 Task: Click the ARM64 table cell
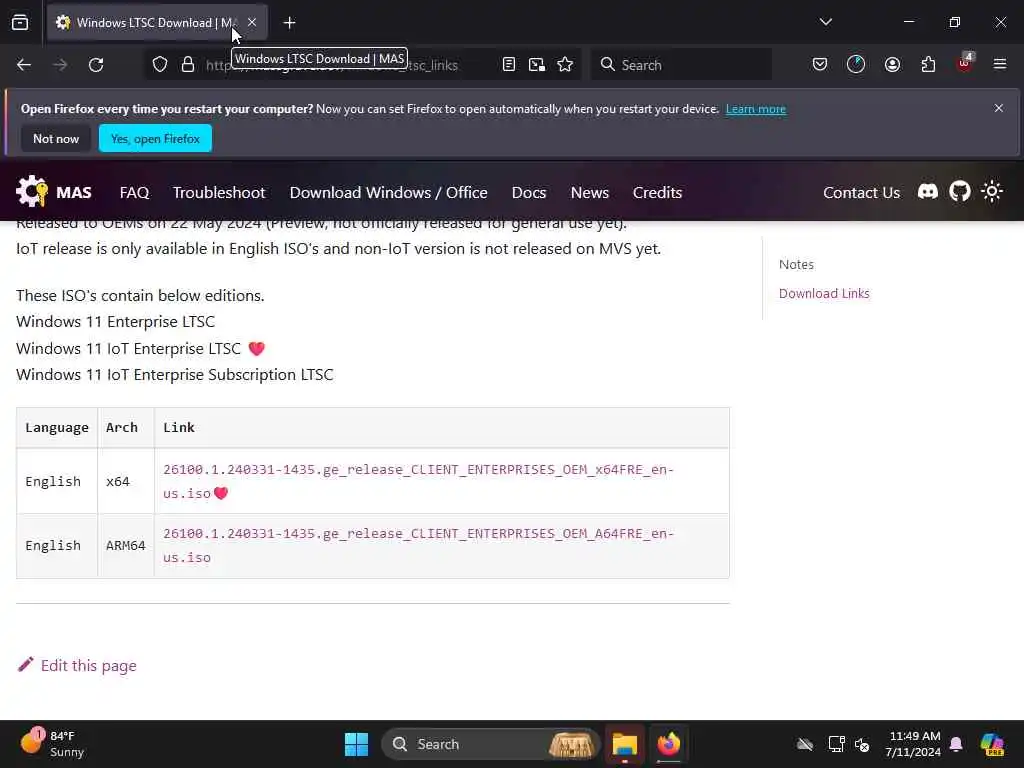pos(125,545)
